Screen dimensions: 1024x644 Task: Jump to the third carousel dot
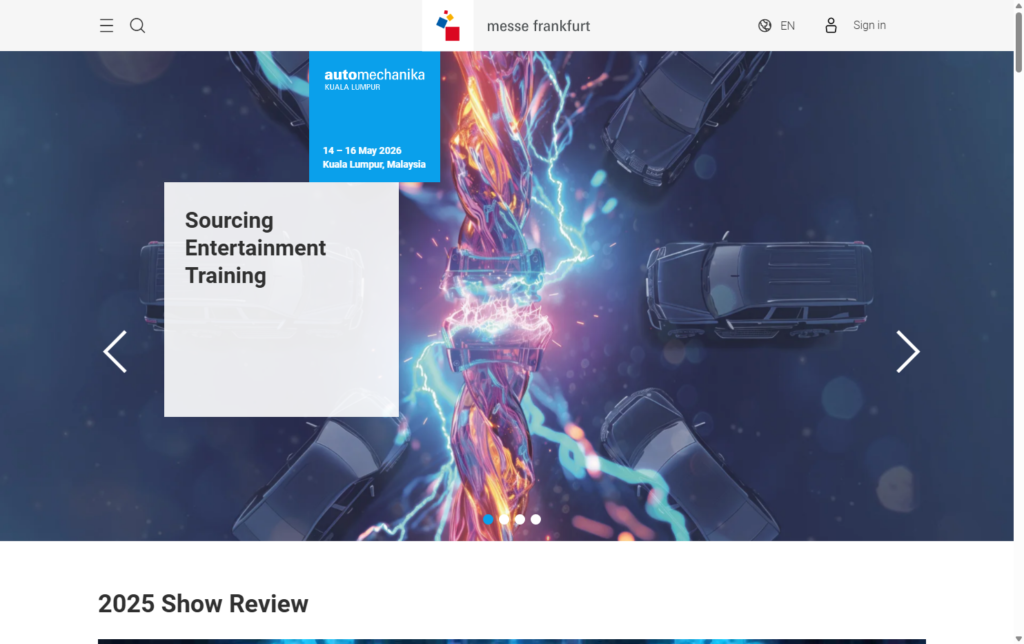520,519
